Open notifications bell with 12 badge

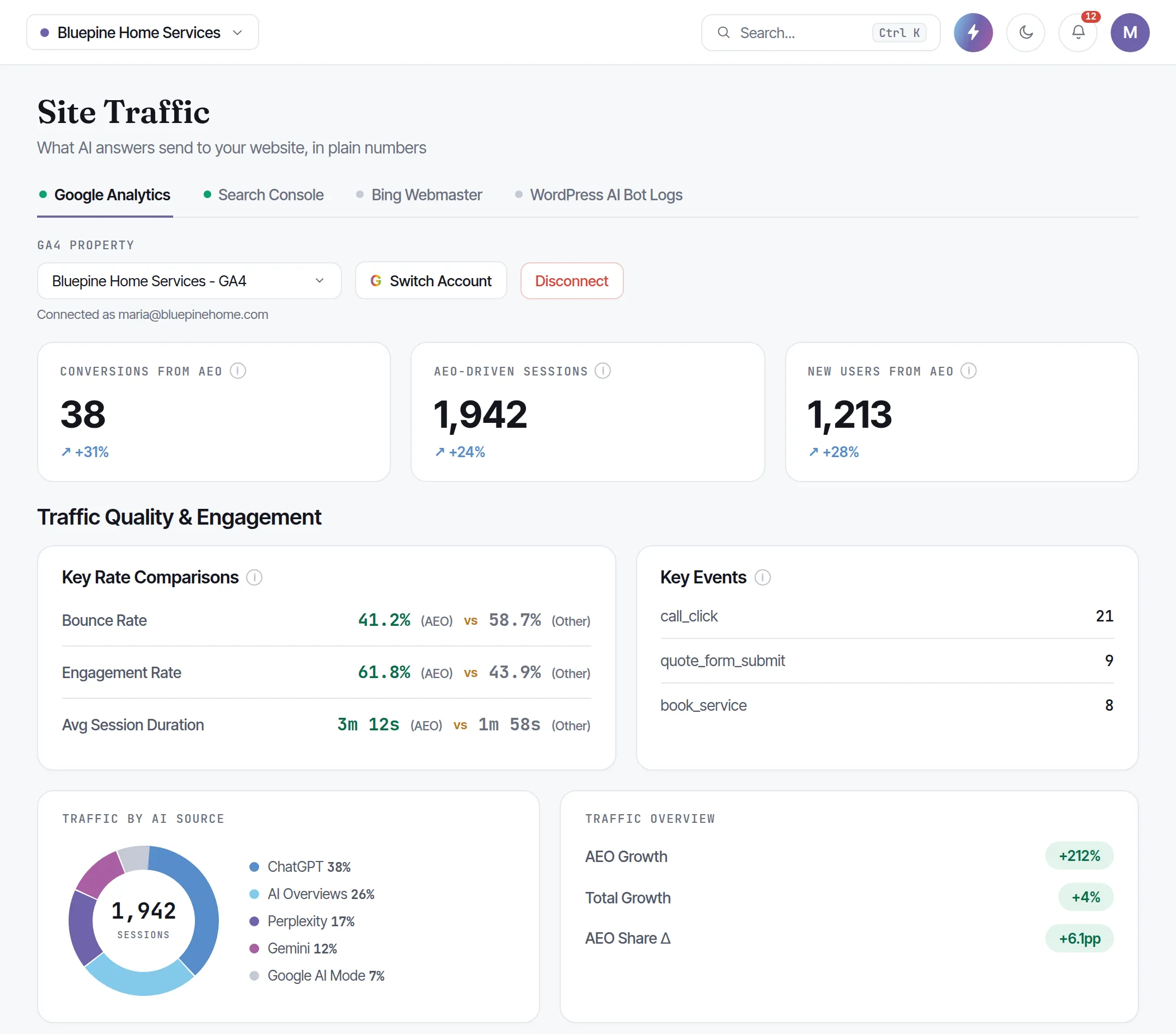pyautogui.click(x=1078, y=33)
